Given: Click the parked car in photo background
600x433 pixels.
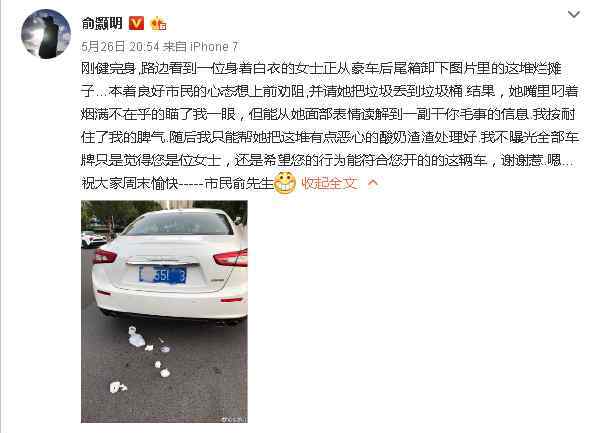Looking at the screenshot, I should pyautogui.click(x=93, y=239).
